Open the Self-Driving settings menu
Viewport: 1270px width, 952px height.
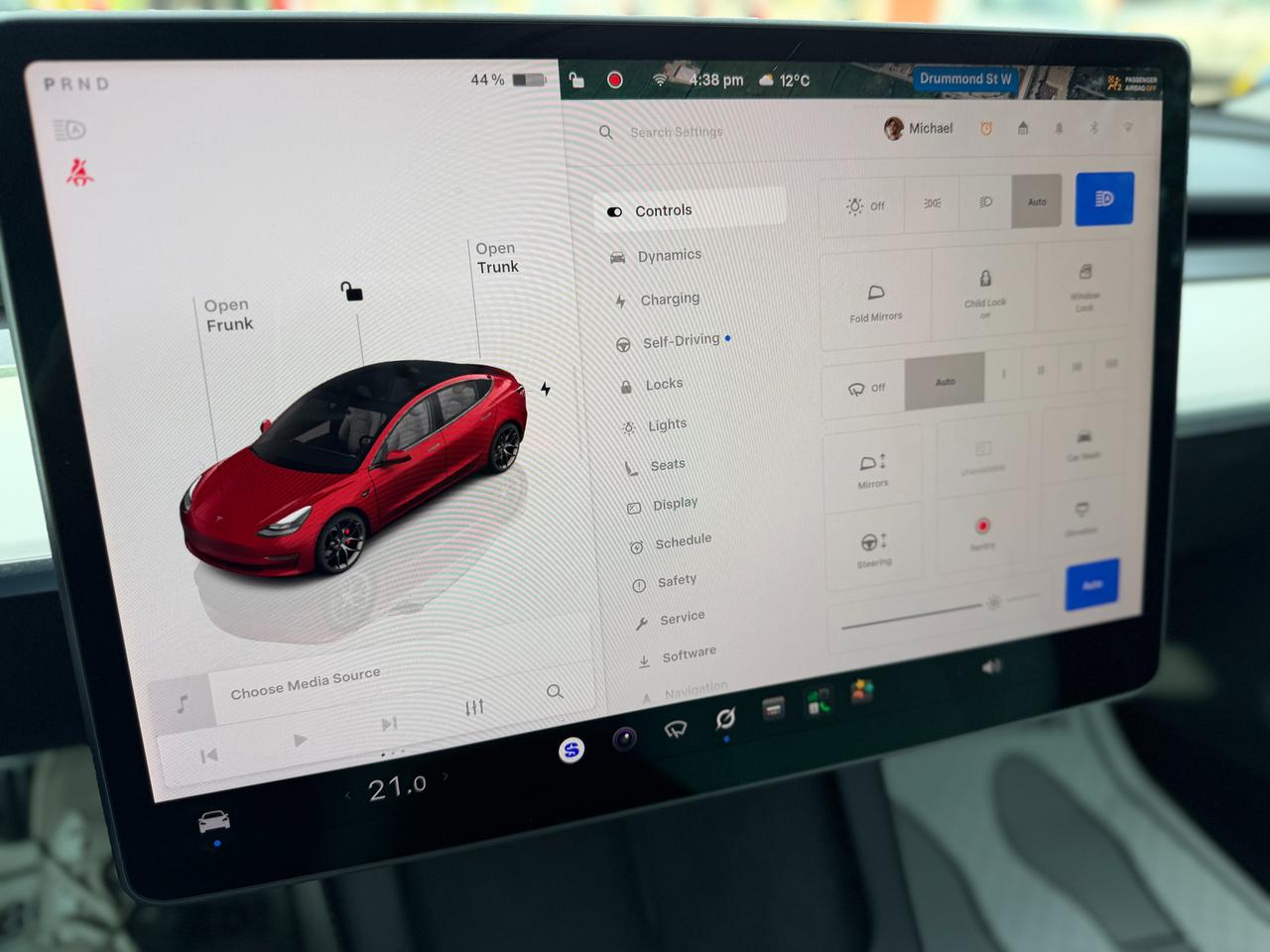pos(673,341)
